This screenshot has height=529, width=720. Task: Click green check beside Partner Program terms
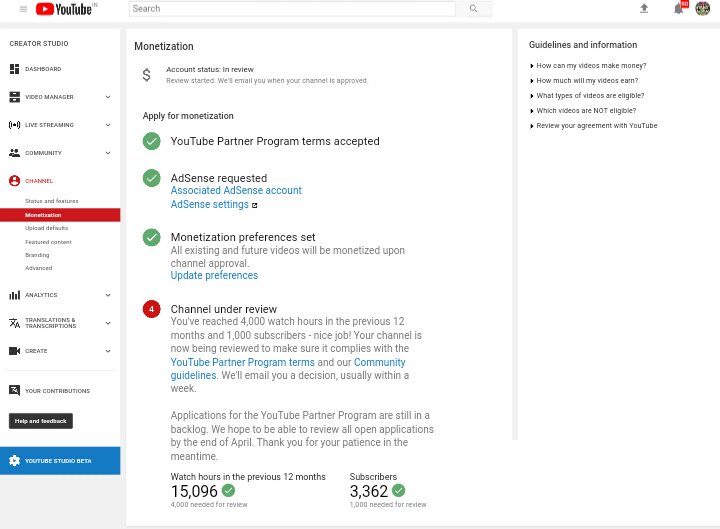(x=152, y=141)
